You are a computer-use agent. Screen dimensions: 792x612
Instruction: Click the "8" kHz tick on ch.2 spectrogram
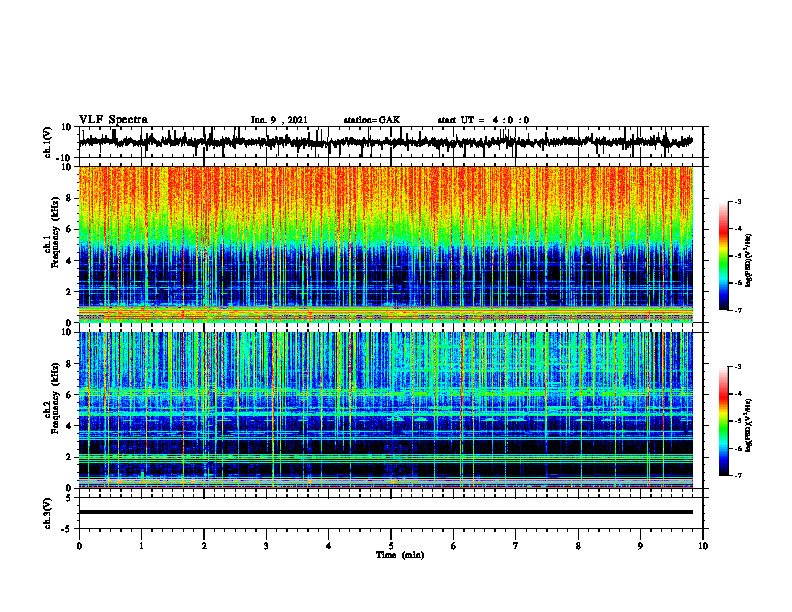(x=70, y=364)
